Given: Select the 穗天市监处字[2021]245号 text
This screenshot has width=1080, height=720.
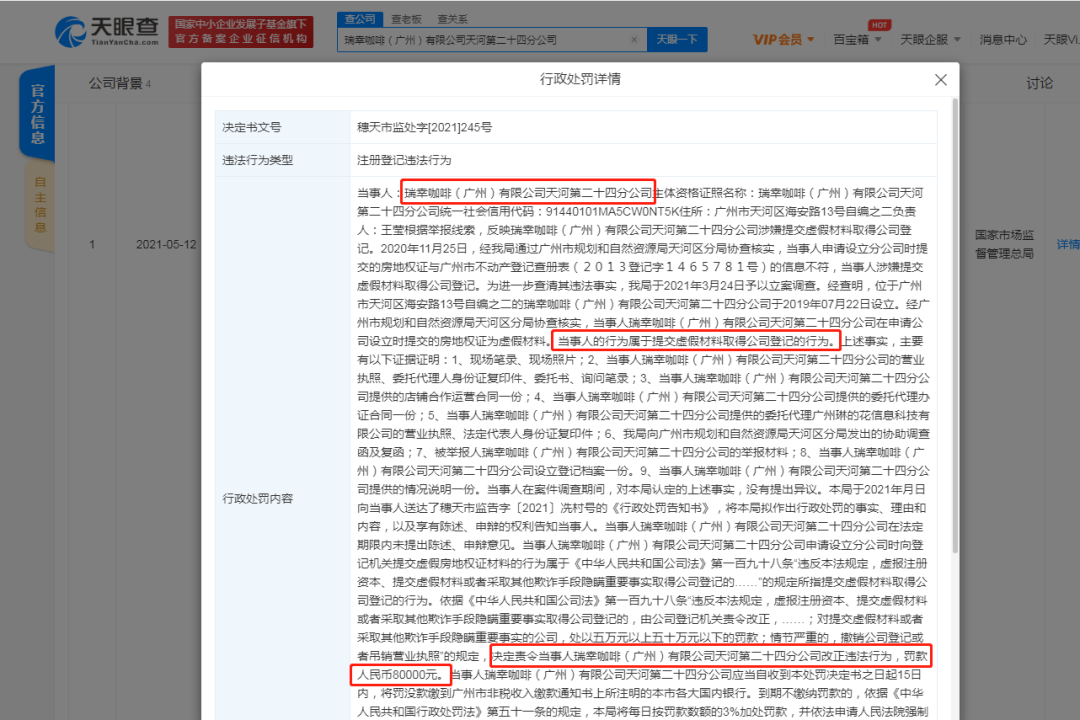Looking at the screenshot, I should [424, 127].
